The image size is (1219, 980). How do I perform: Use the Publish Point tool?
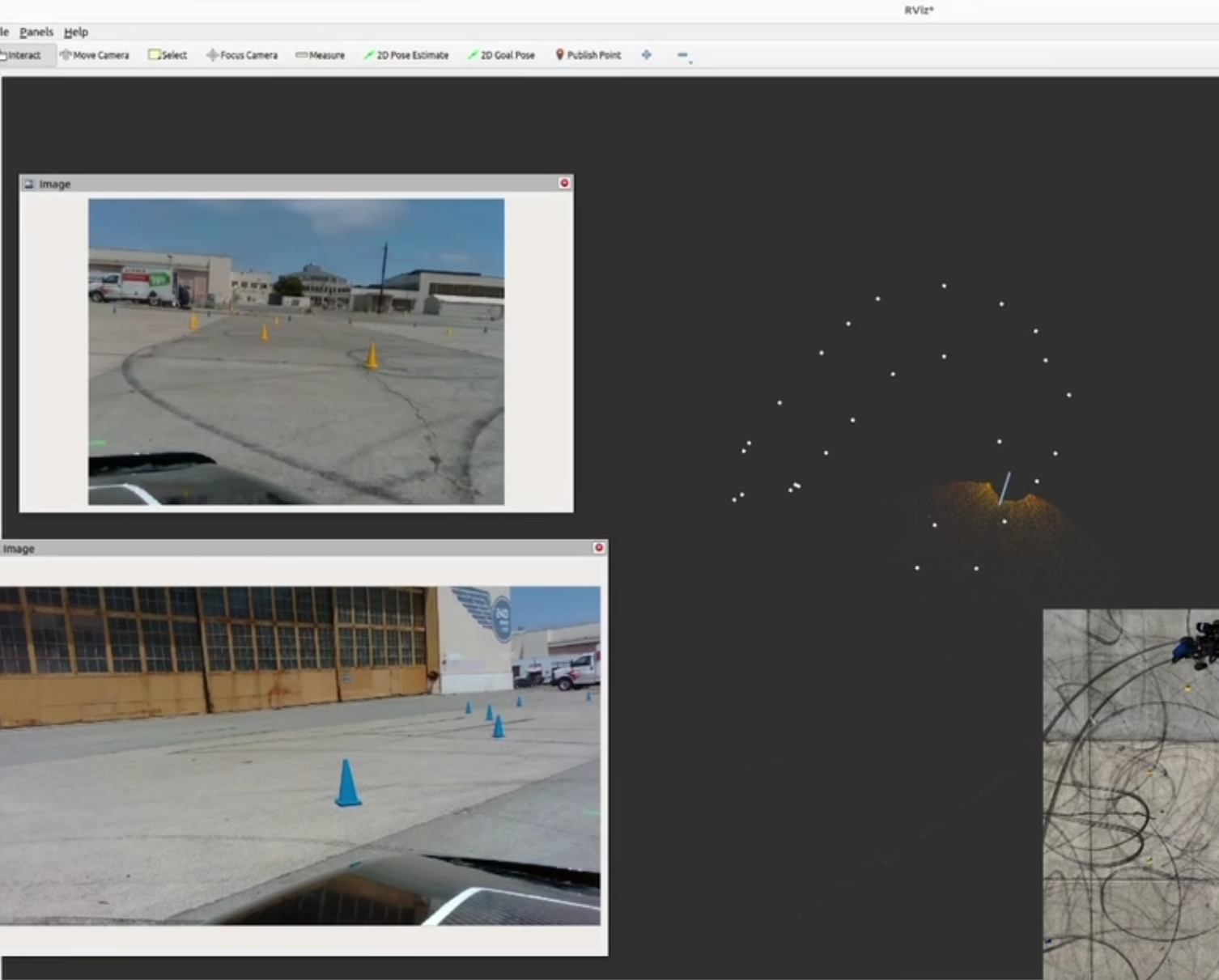588,55
